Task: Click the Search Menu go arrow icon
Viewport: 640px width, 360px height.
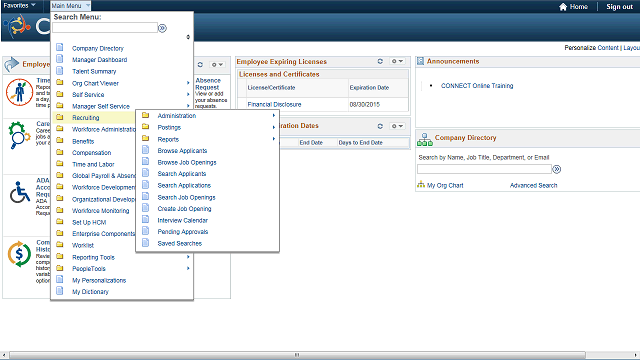Action: click(x=162, y=28)
